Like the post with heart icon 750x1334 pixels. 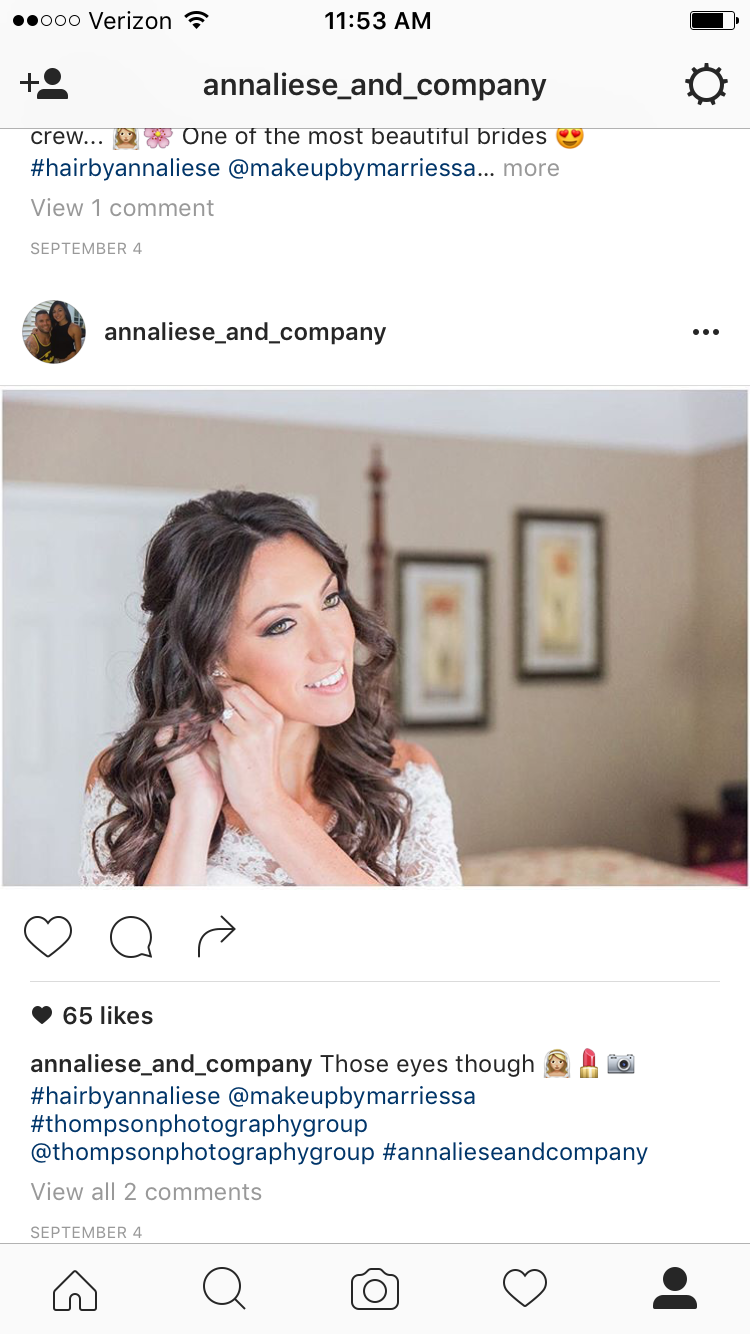click(48, 937)
